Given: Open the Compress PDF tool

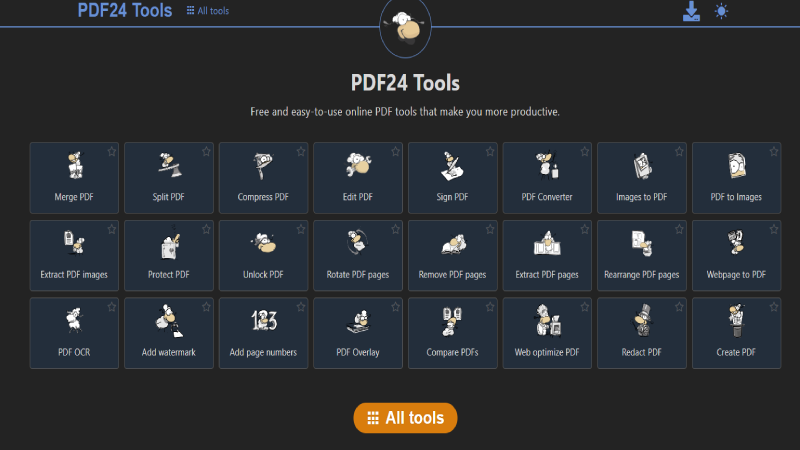Looking at the screenshot, I should coord(263,178).
